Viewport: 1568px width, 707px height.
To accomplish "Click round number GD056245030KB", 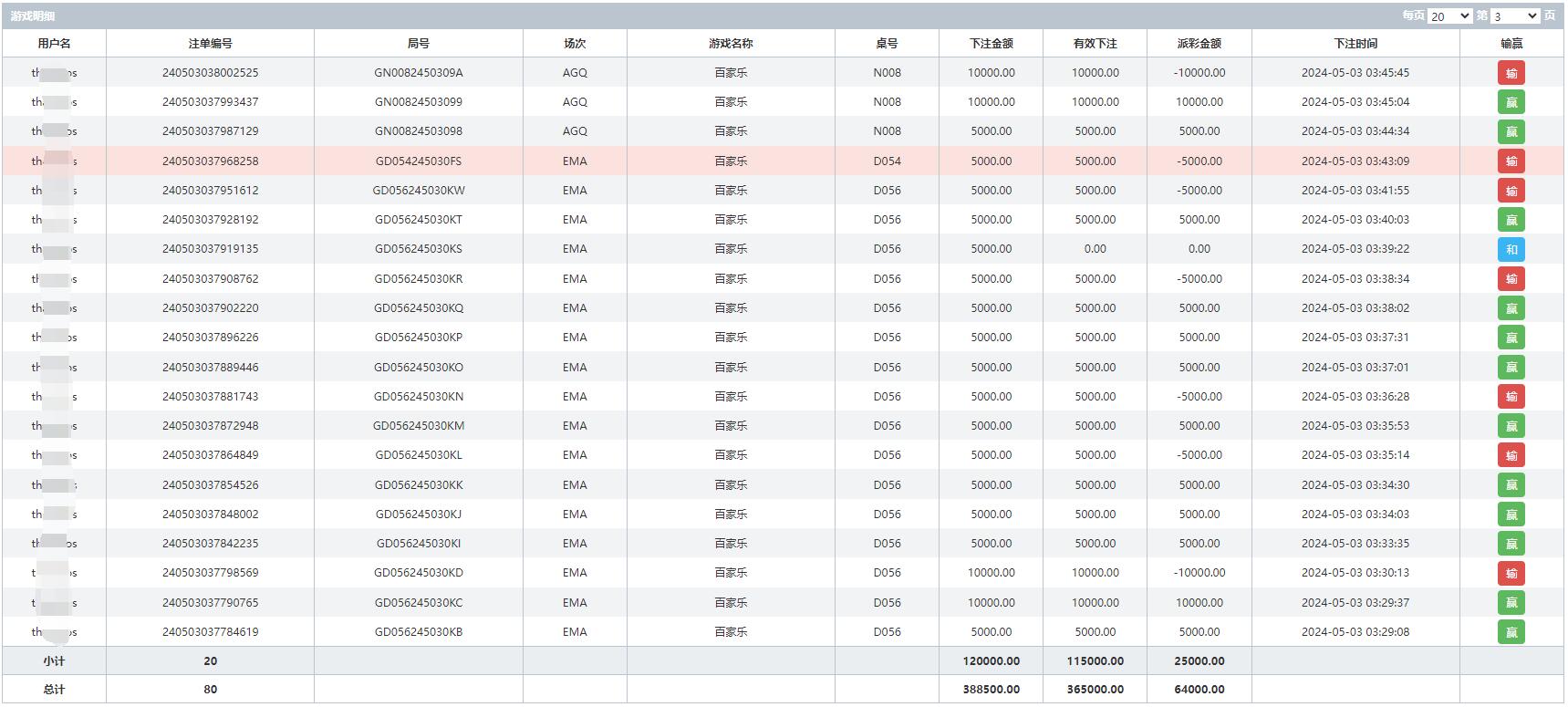I will tap(418, 632).
